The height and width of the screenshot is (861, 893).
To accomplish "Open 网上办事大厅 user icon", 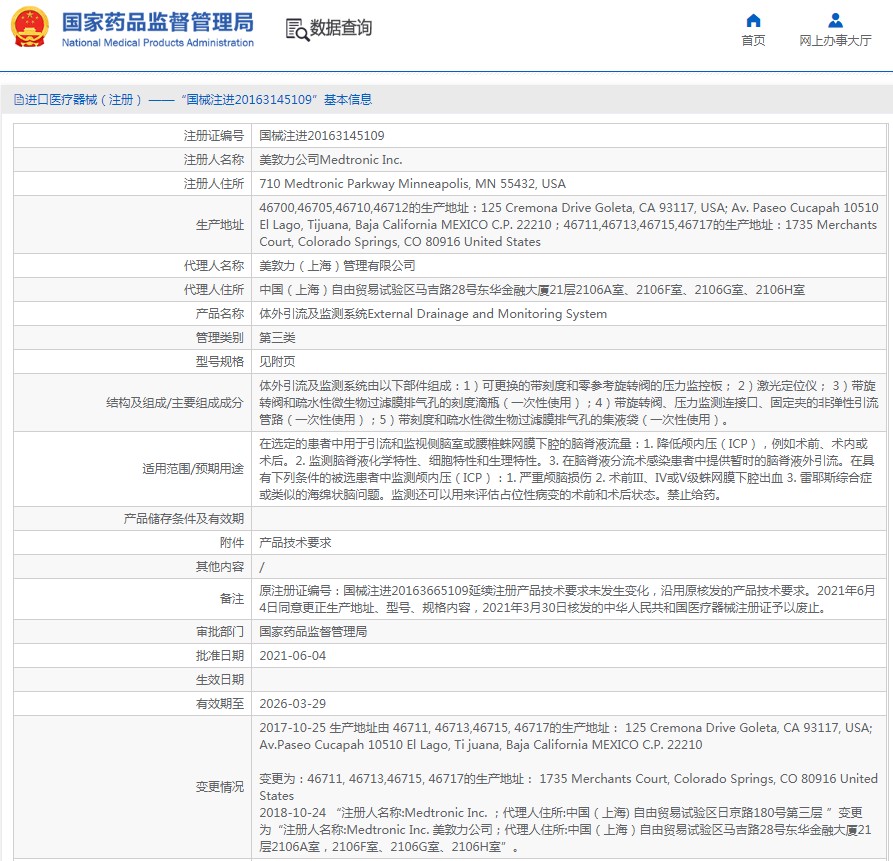I will coord(835,20).
